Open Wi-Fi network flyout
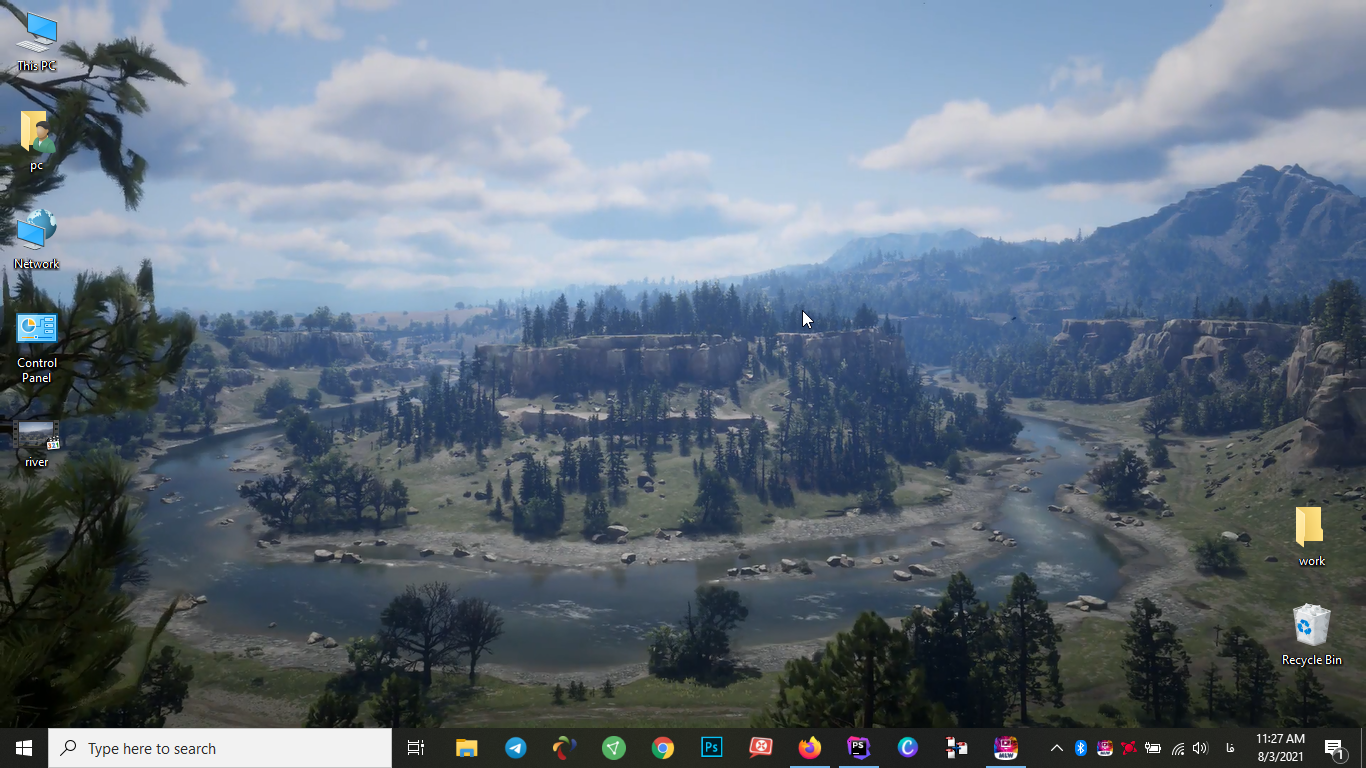 (1177, 748)
